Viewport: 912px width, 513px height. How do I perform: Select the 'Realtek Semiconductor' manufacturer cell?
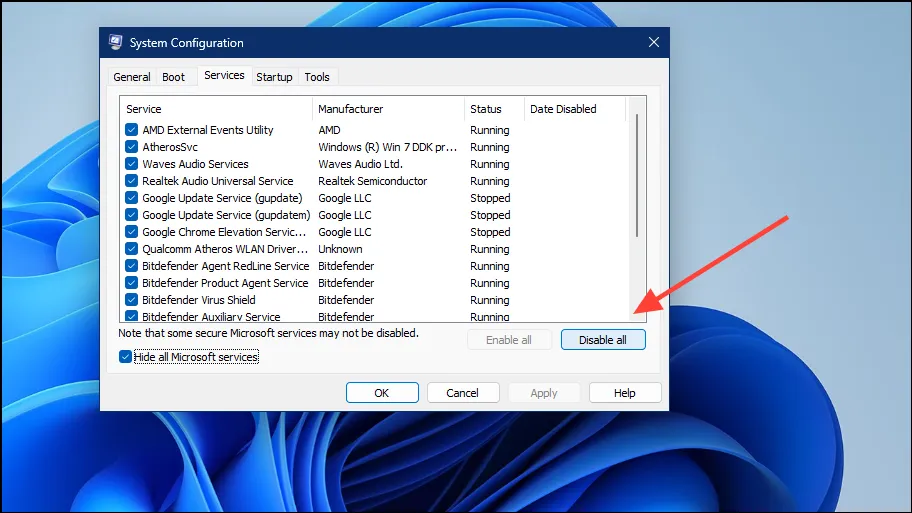(373, 181)
